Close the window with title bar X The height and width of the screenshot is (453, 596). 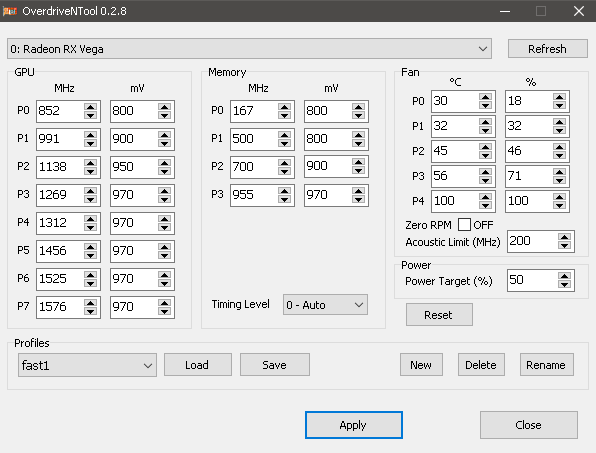[x=579, y=11]
